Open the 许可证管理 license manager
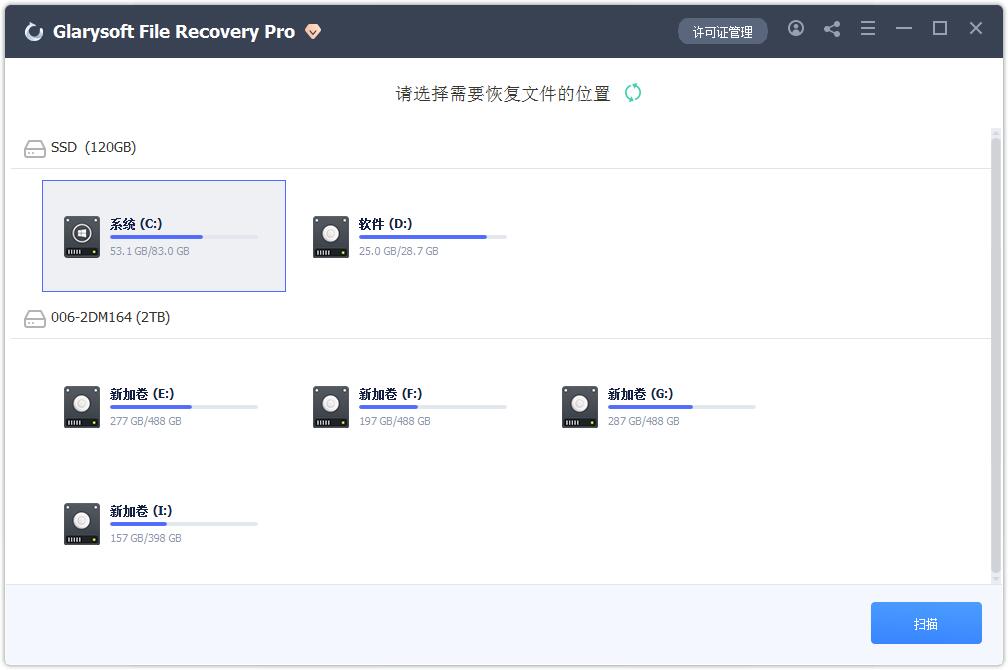Image resolution: width=1008 pixels, height=670 pixels. click(x=723, y=32)
